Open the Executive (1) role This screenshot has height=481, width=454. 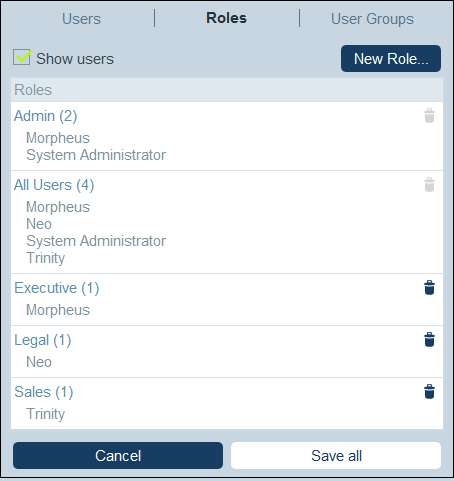point(57,288)
